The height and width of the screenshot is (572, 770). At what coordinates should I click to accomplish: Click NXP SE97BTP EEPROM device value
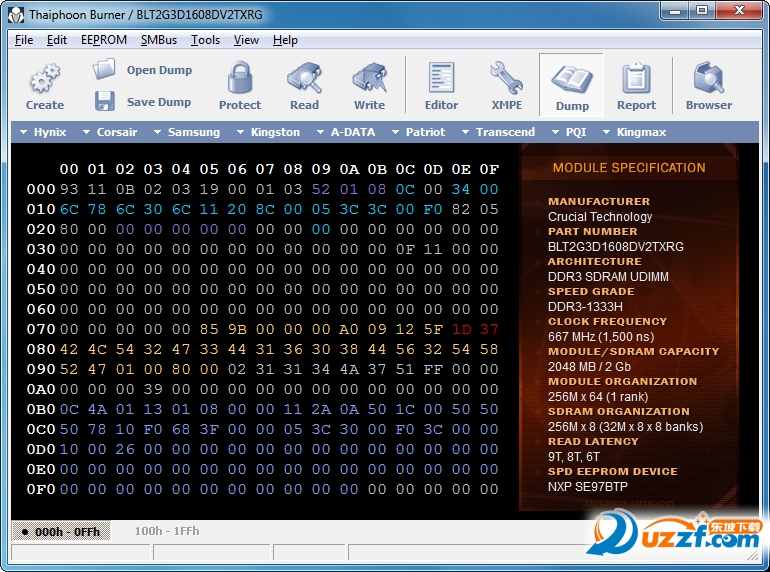point(587,487)
